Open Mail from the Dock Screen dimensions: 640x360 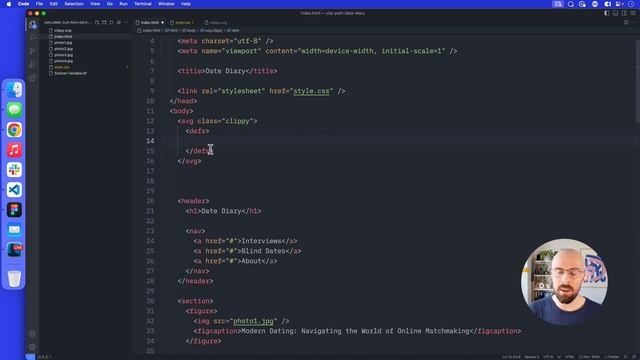tap(14, 229)
